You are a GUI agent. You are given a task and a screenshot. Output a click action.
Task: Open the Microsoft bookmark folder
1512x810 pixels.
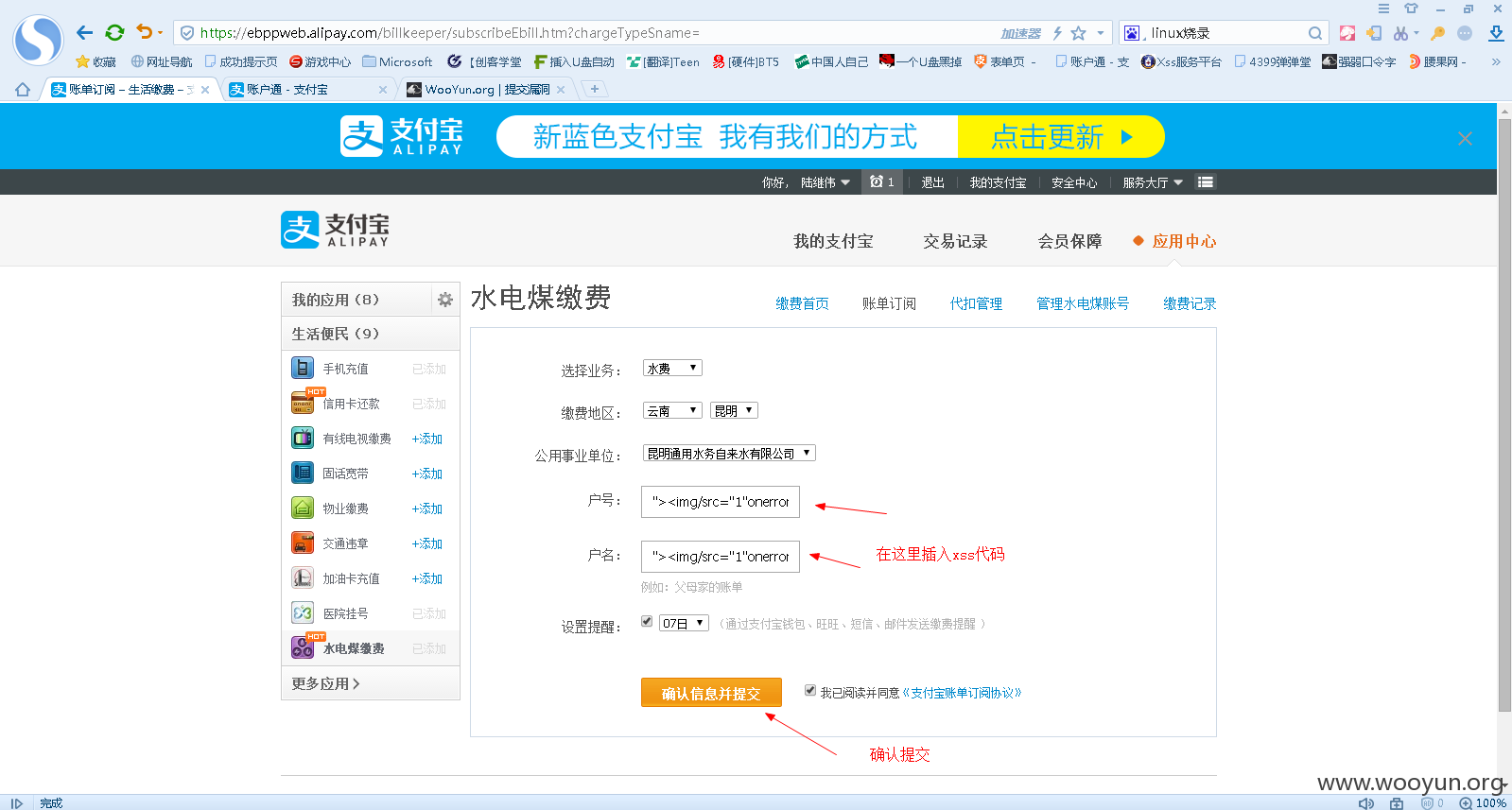pos(397,61)
